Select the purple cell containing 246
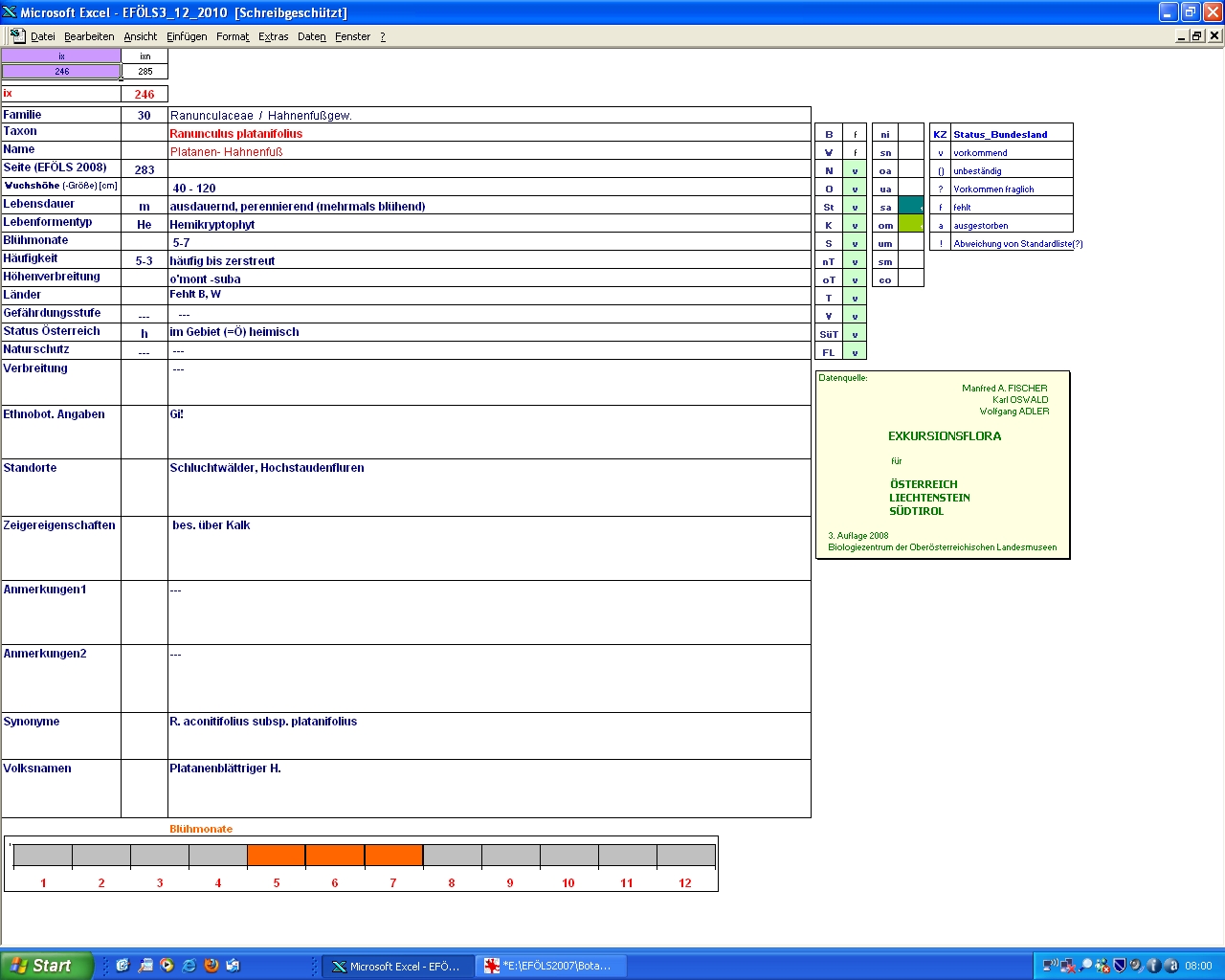 (61, 71)
